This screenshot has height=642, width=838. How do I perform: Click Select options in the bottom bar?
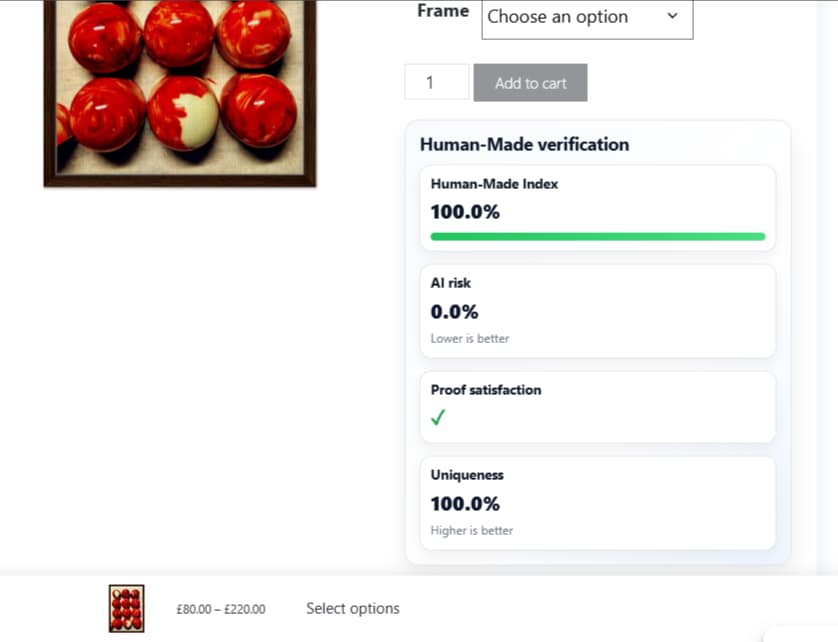(352, 608)
